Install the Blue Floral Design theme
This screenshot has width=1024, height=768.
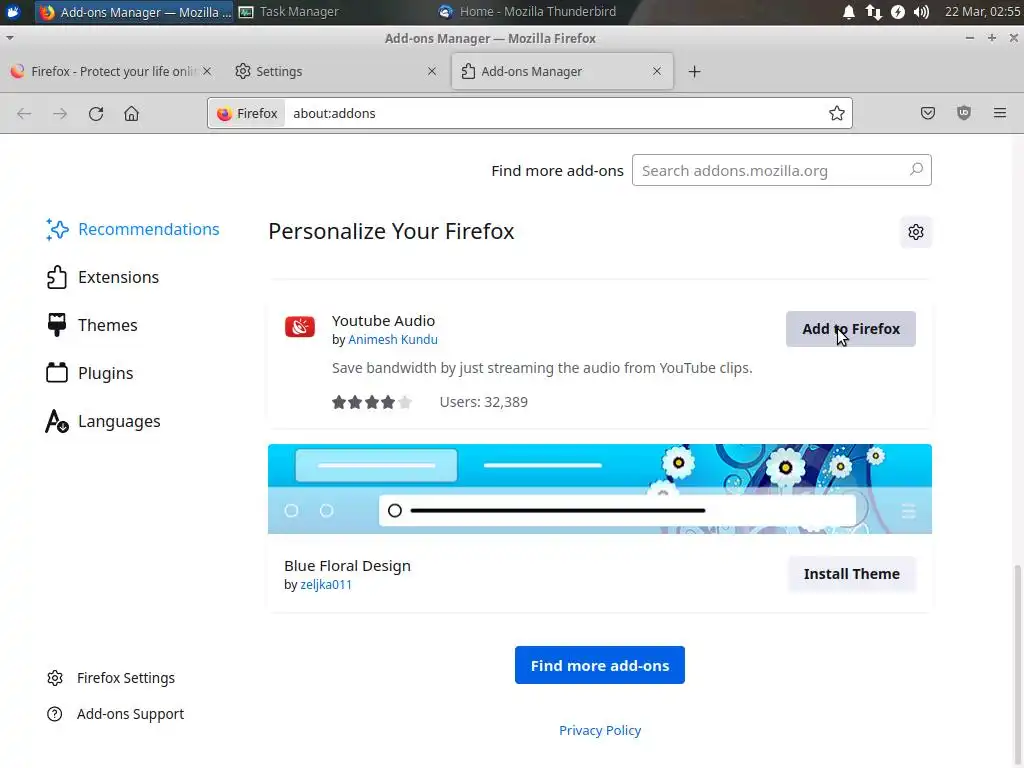852,574
